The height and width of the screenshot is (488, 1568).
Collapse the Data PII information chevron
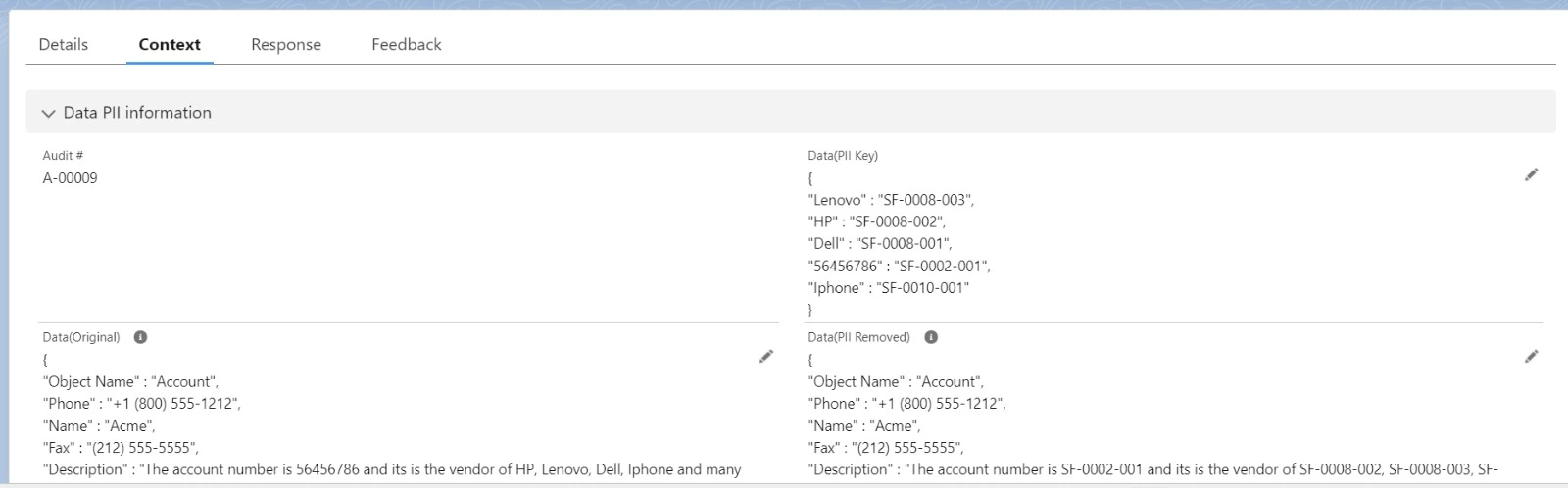pos(48,114)
